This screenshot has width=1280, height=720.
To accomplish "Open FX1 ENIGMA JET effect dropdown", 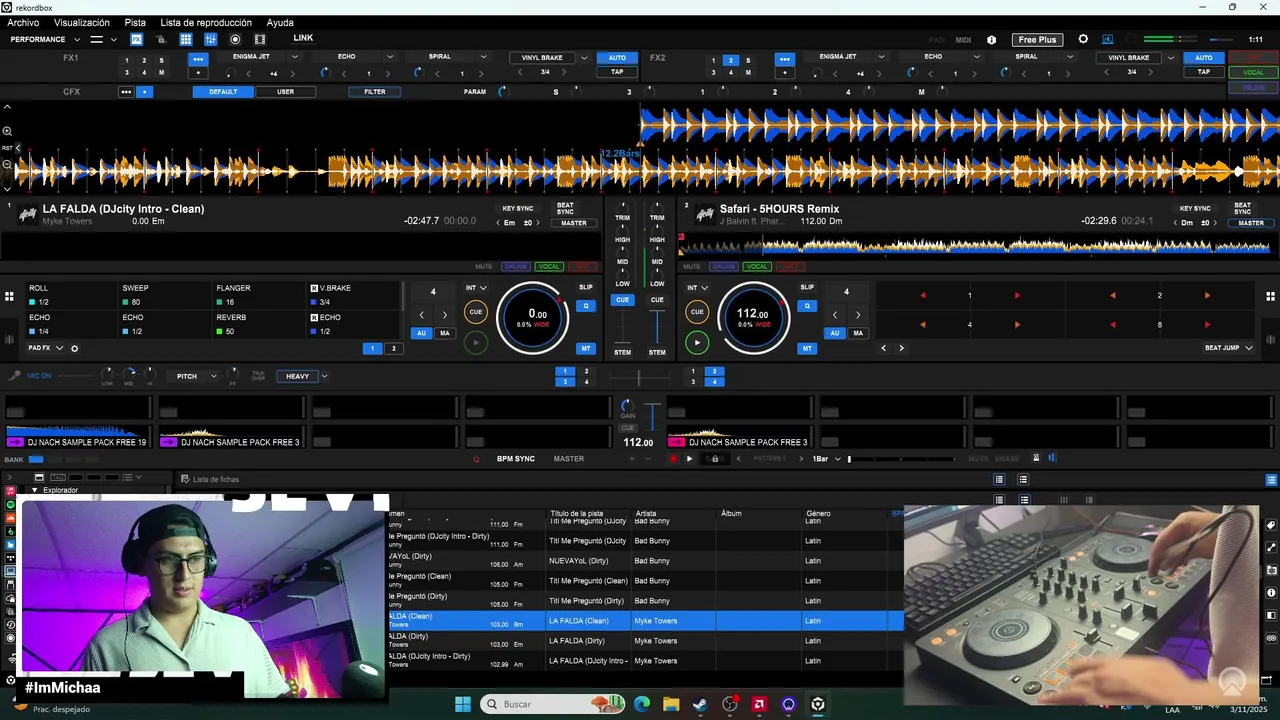I will [x=295, y=57].
